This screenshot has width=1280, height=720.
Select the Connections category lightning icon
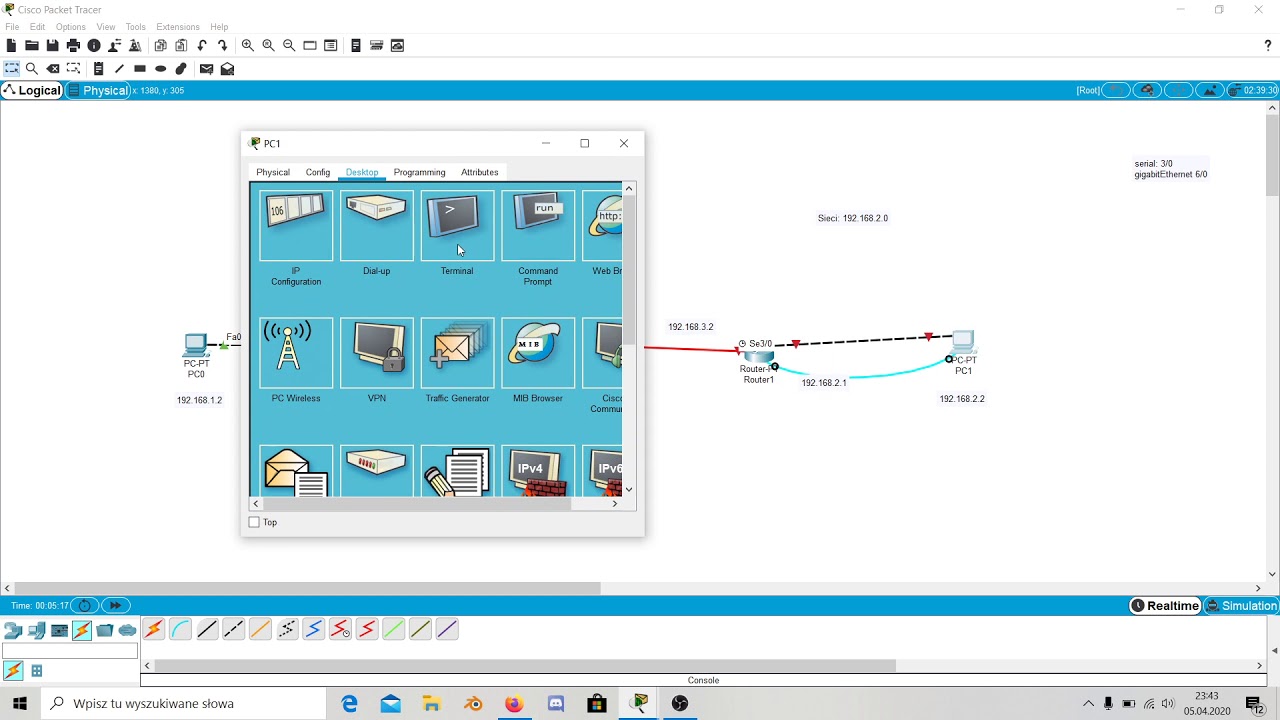pos(82,630)
